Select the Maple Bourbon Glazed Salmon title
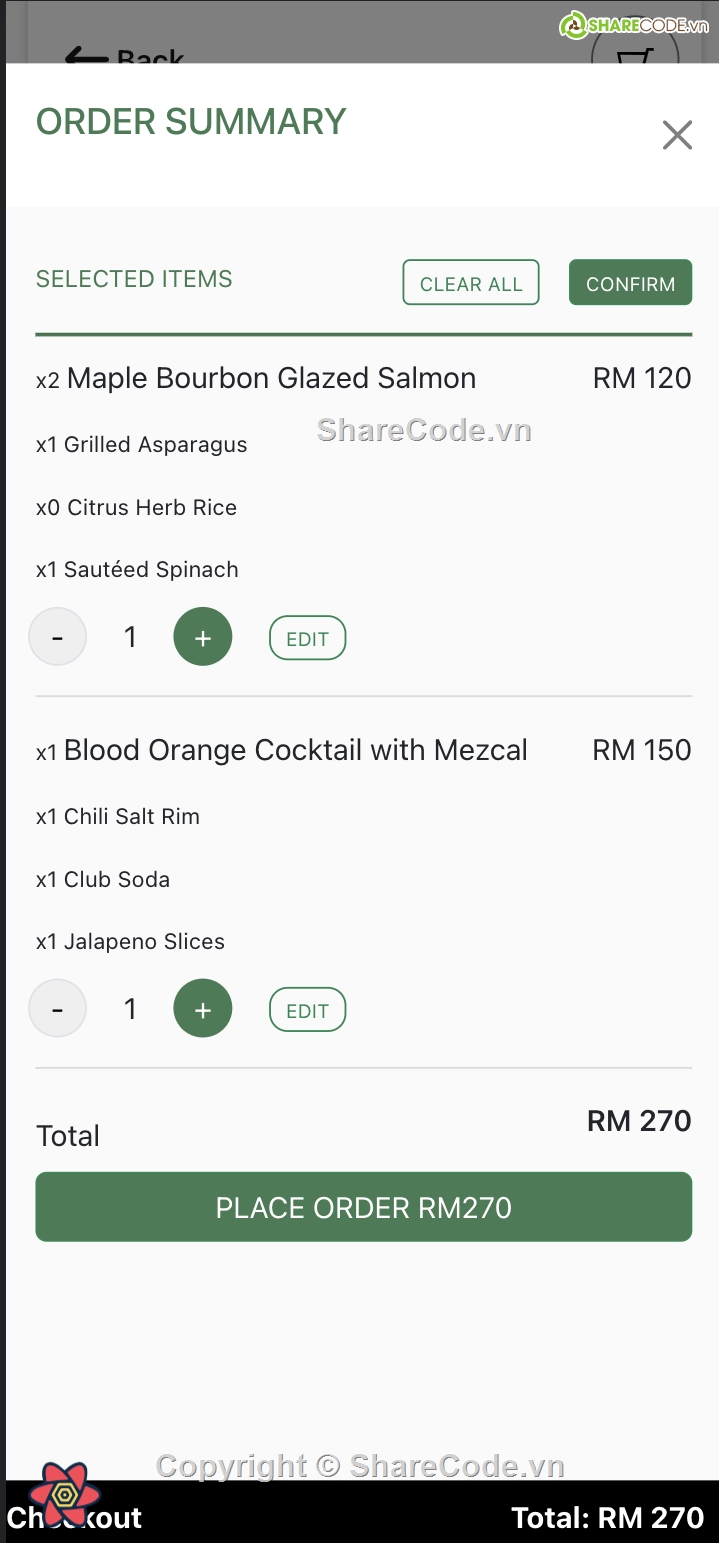Image resolution: width=719 pixels, height=1543 pixels. tap(271, 378)
